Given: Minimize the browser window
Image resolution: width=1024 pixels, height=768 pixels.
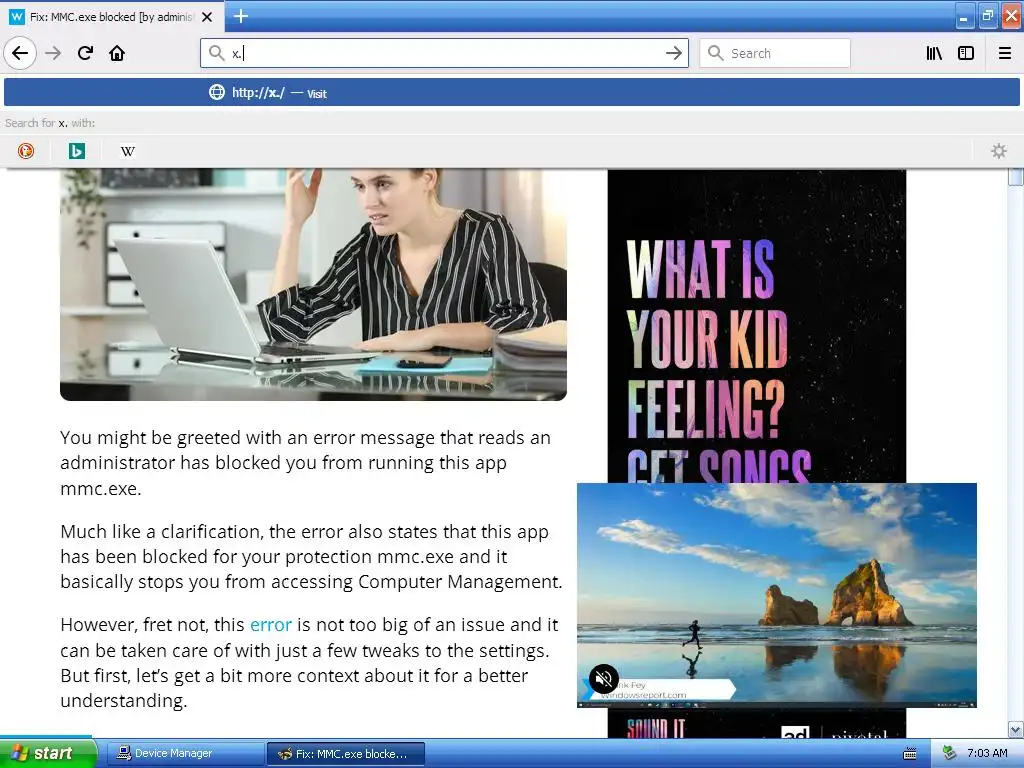Looking at the screenshot, I should pos(964,17).
